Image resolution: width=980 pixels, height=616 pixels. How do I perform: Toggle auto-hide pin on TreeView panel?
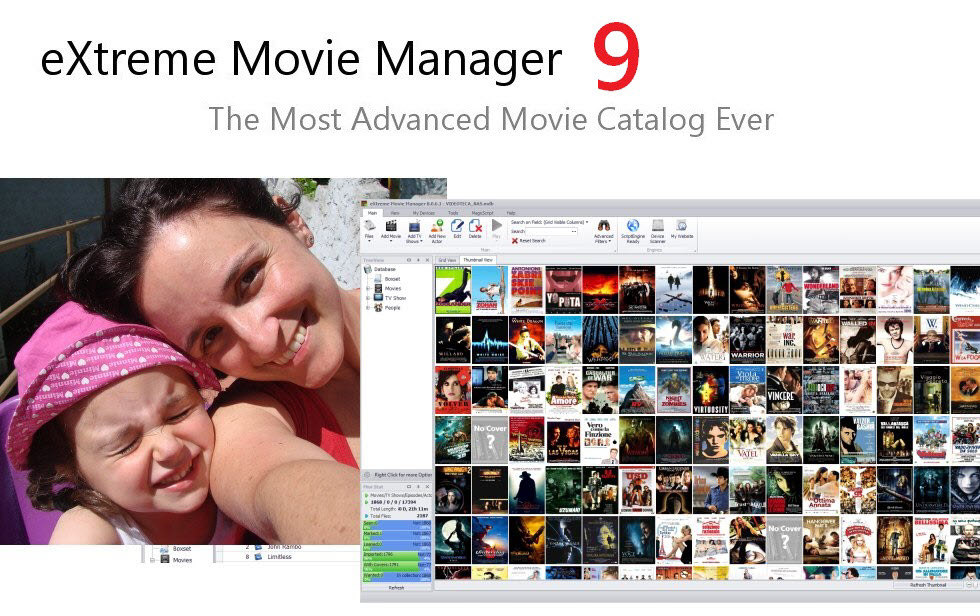418,260
